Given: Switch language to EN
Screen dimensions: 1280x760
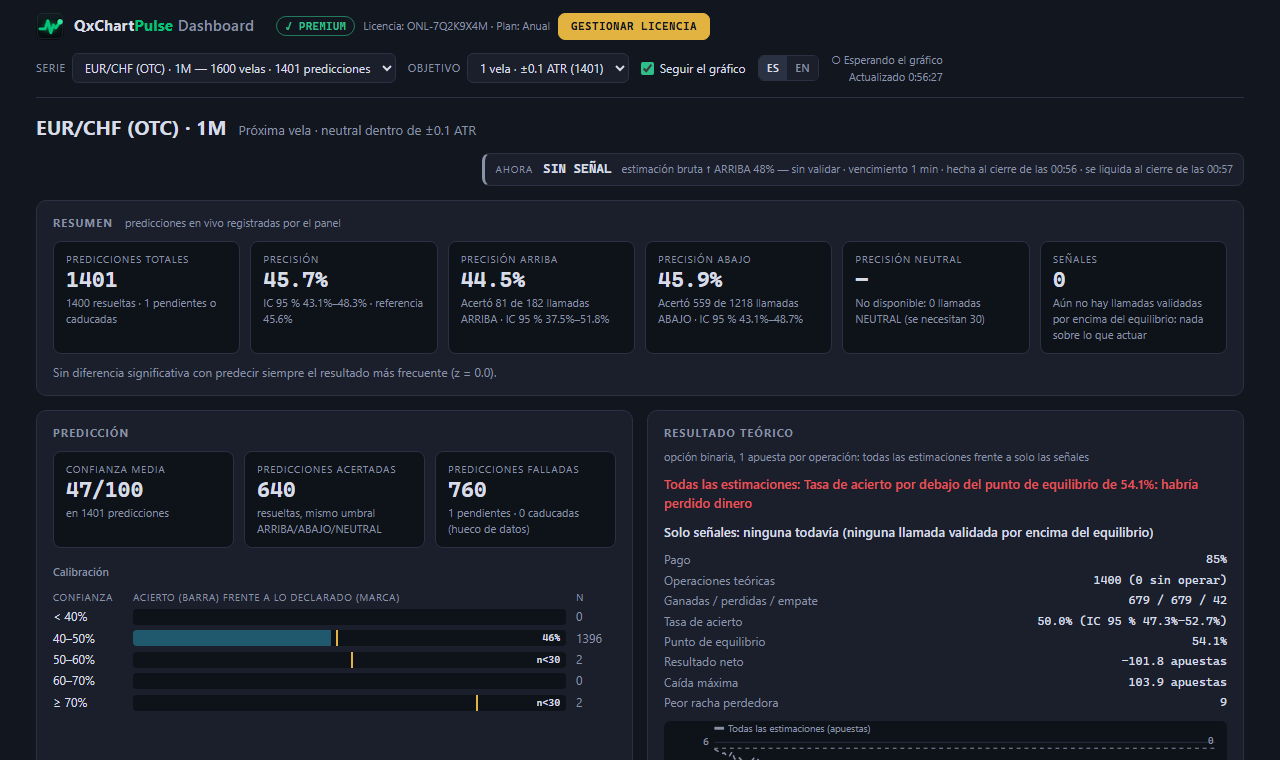Looking at the screenshot, I should click(803, 68).
